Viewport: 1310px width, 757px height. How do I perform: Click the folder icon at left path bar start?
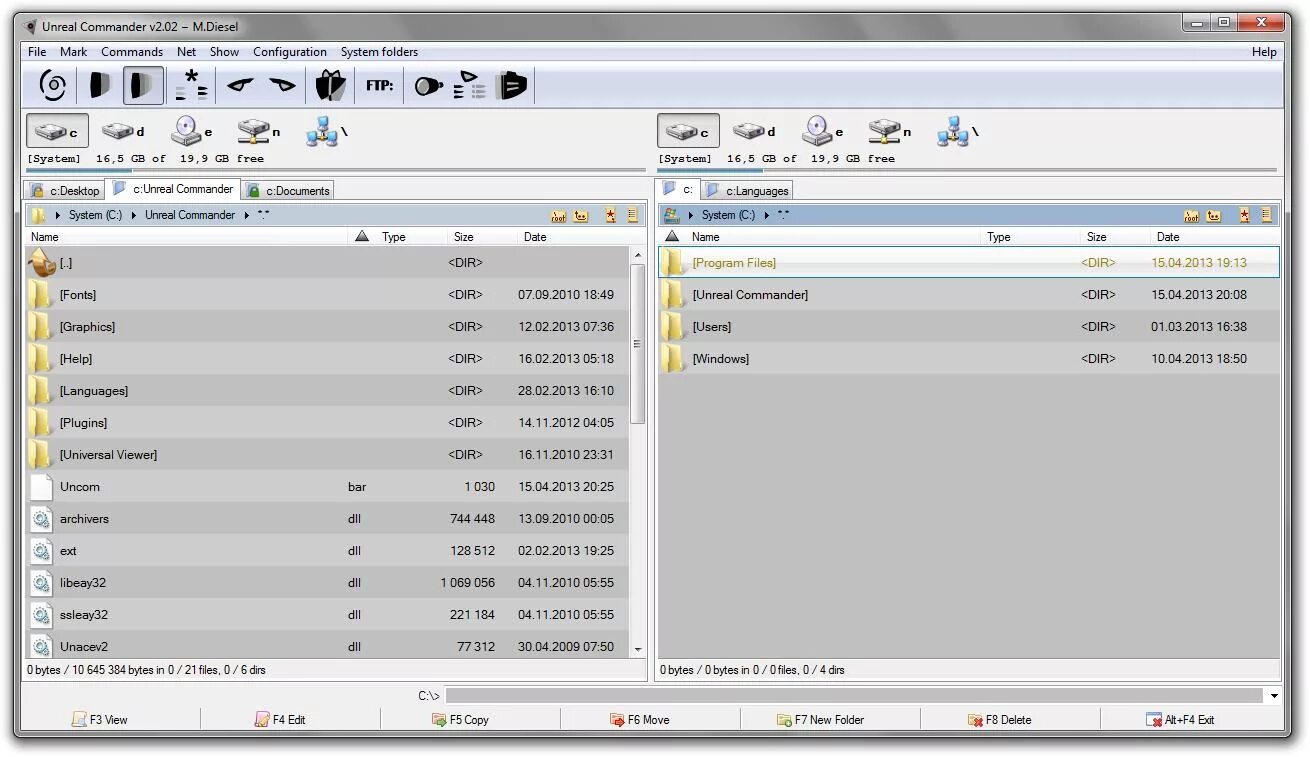click(38, 215)
